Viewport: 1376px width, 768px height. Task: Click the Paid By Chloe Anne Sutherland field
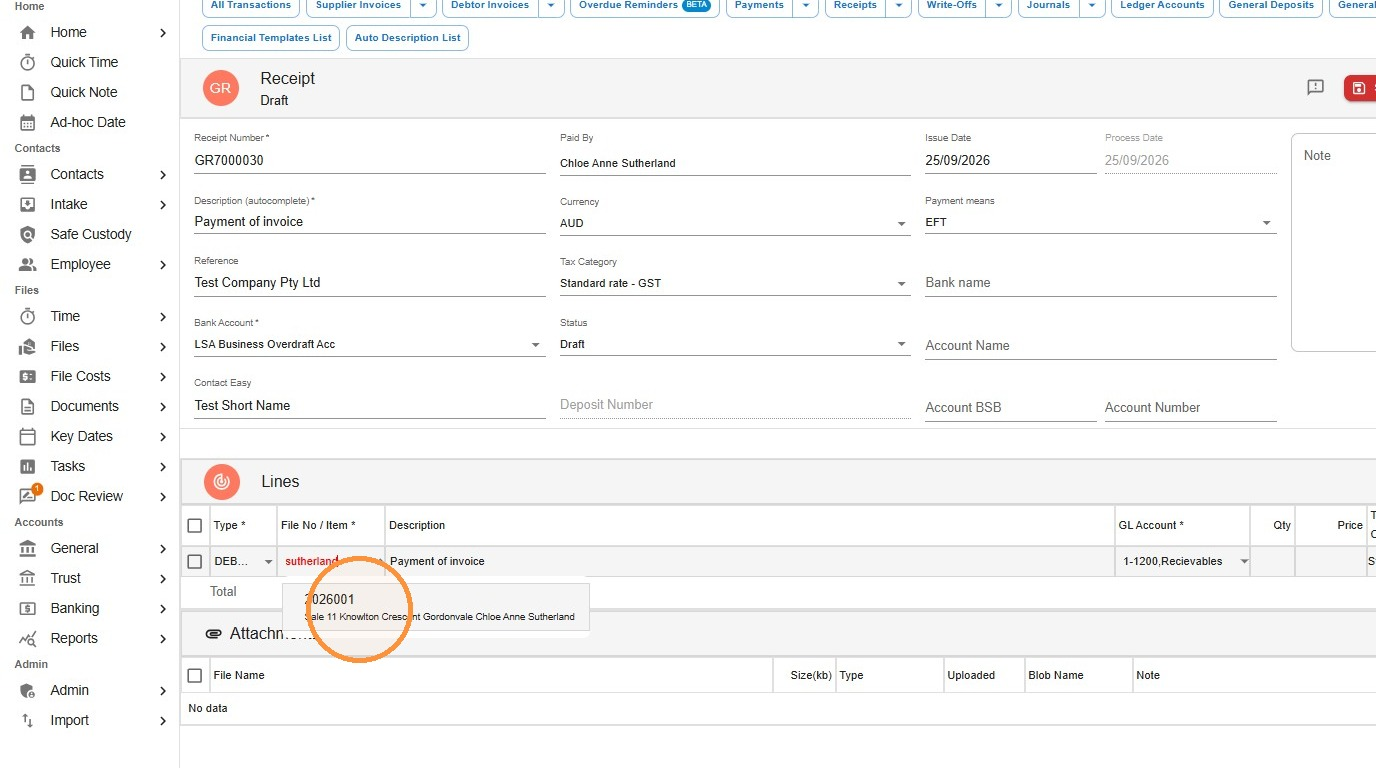pos(734,163)
